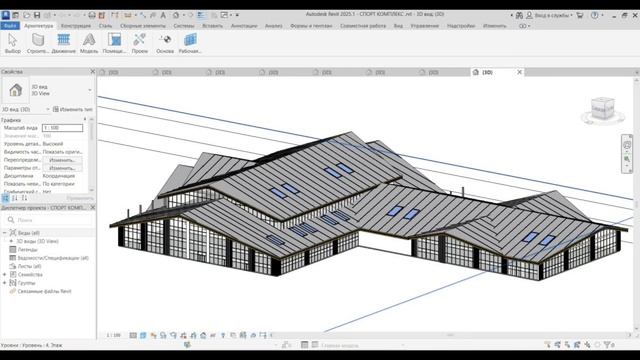Open the Строительство ribbon panel

(x=38, y=43)
